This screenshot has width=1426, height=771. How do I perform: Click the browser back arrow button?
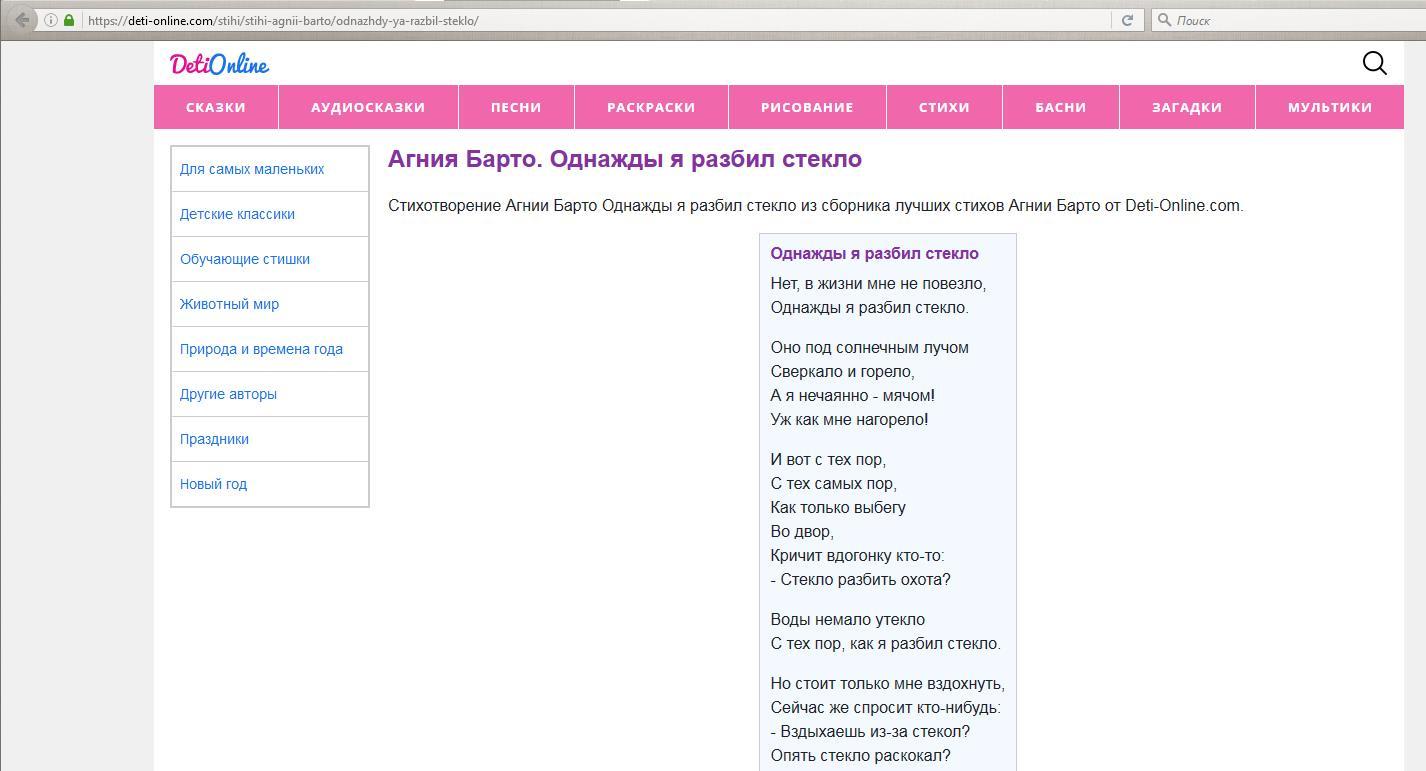[21, 20]
